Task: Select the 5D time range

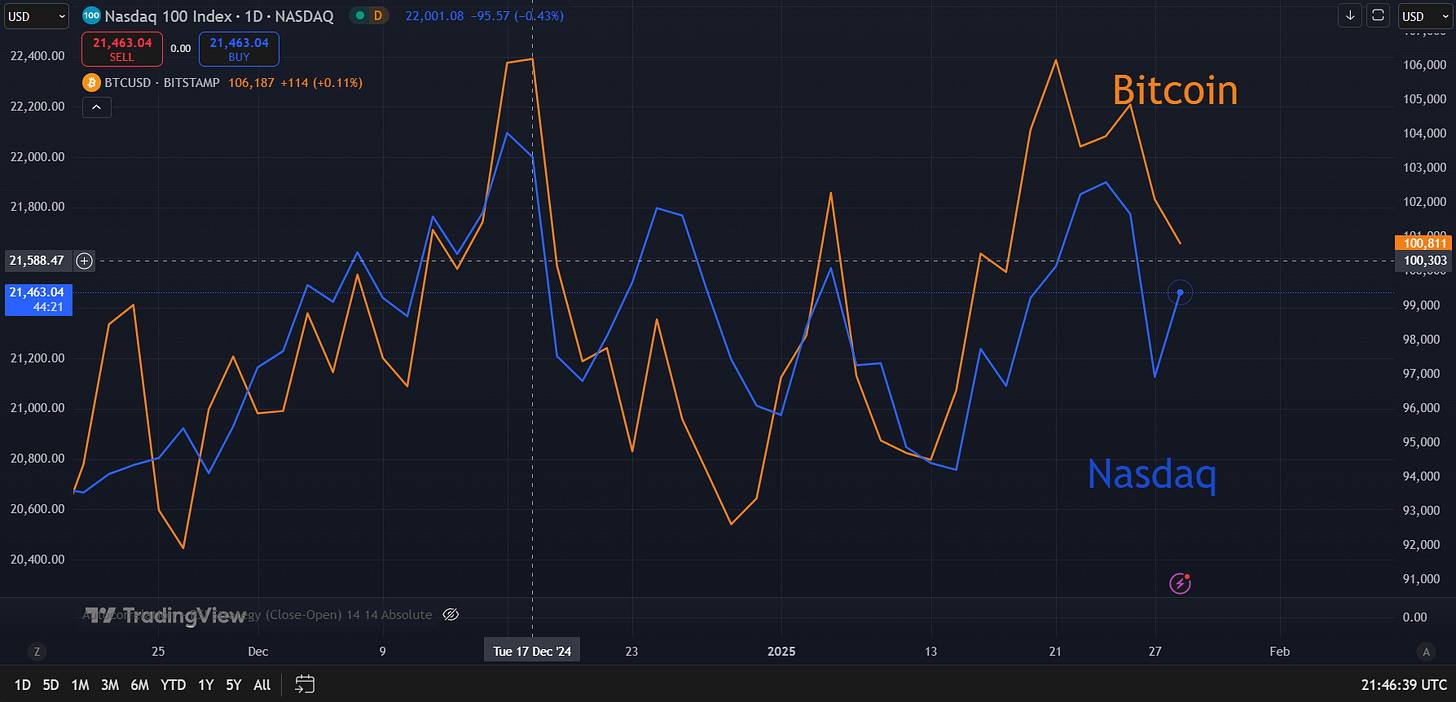Action: click(x=50, y=685)
